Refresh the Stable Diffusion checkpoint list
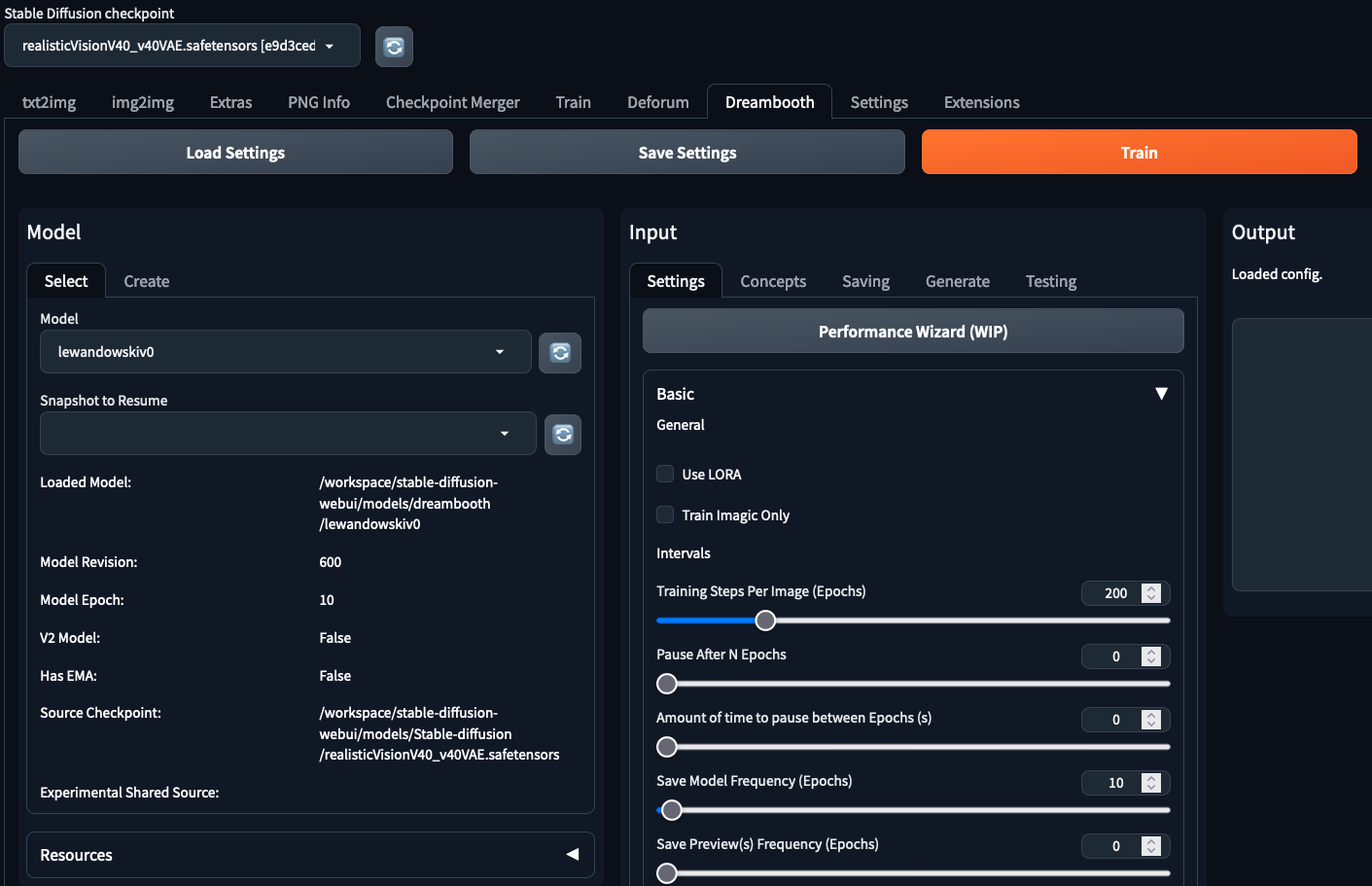The image size is (1372, 886). pyautogui.click(x=394, y=47)
